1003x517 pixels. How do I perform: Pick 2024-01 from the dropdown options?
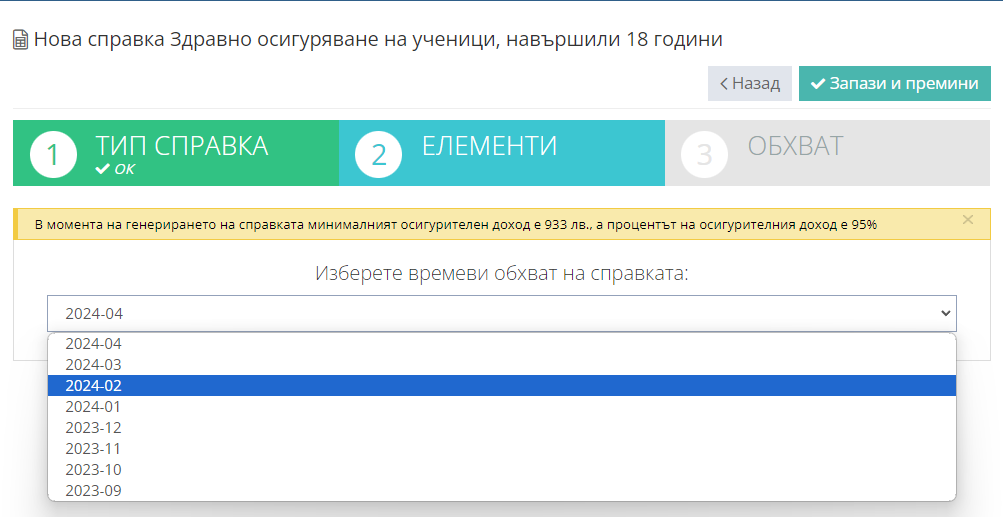click(93, 406)
